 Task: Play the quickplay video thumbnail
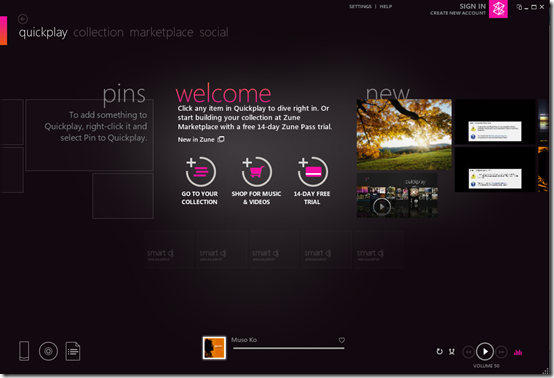pos(397,195)
